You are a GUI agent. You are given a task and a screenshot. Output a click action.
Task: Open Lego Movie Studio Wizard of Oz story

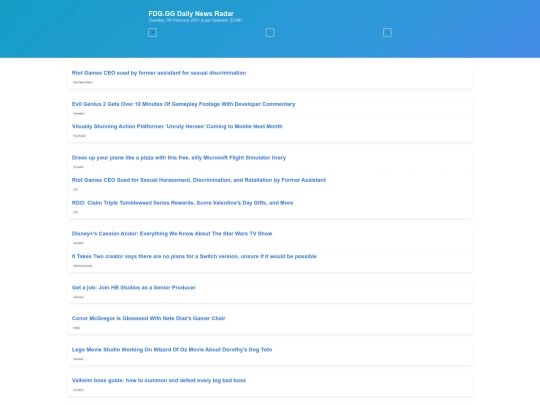coord(172,350)
